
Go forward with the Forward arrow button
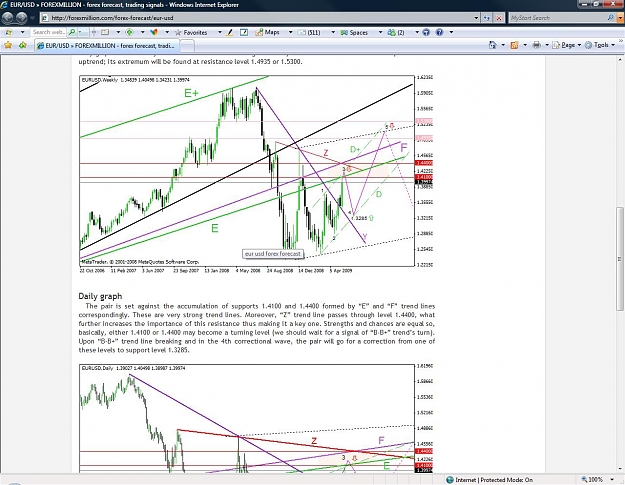[22, 18]
